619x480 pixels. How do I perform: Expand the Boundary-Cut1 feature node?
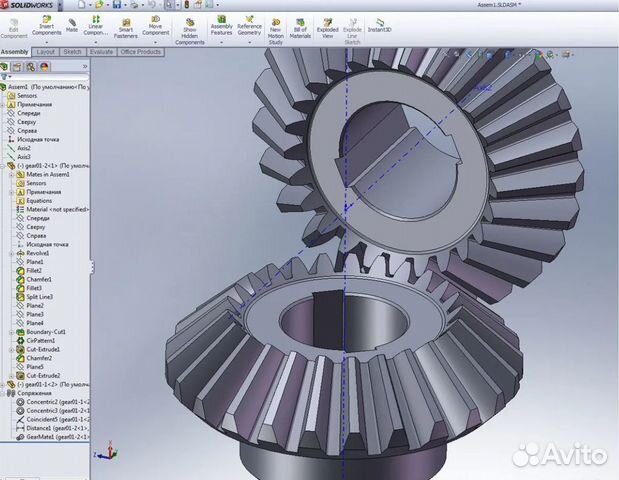click(x=11, y=331)
